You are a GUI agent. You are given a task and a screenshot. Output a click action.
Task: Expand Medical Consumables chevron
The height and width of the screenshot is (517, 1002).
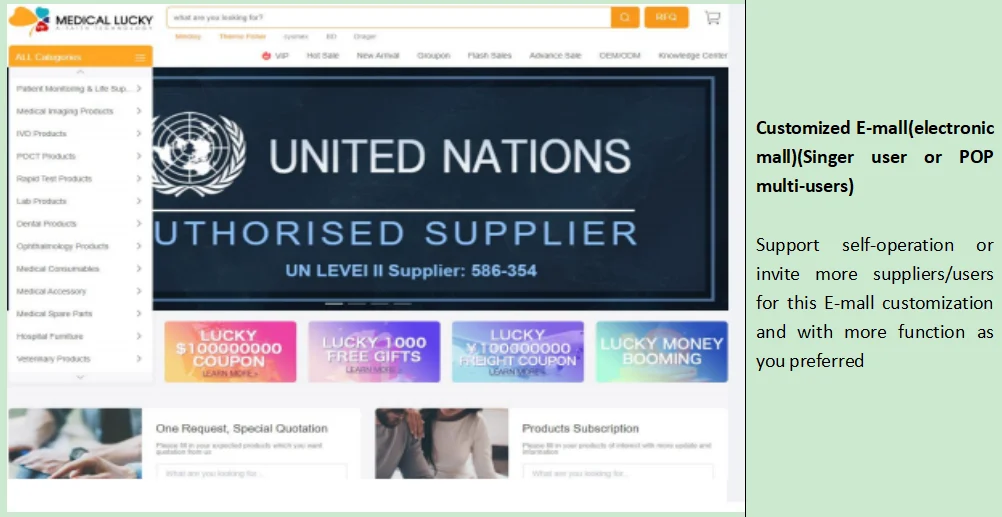139,268
